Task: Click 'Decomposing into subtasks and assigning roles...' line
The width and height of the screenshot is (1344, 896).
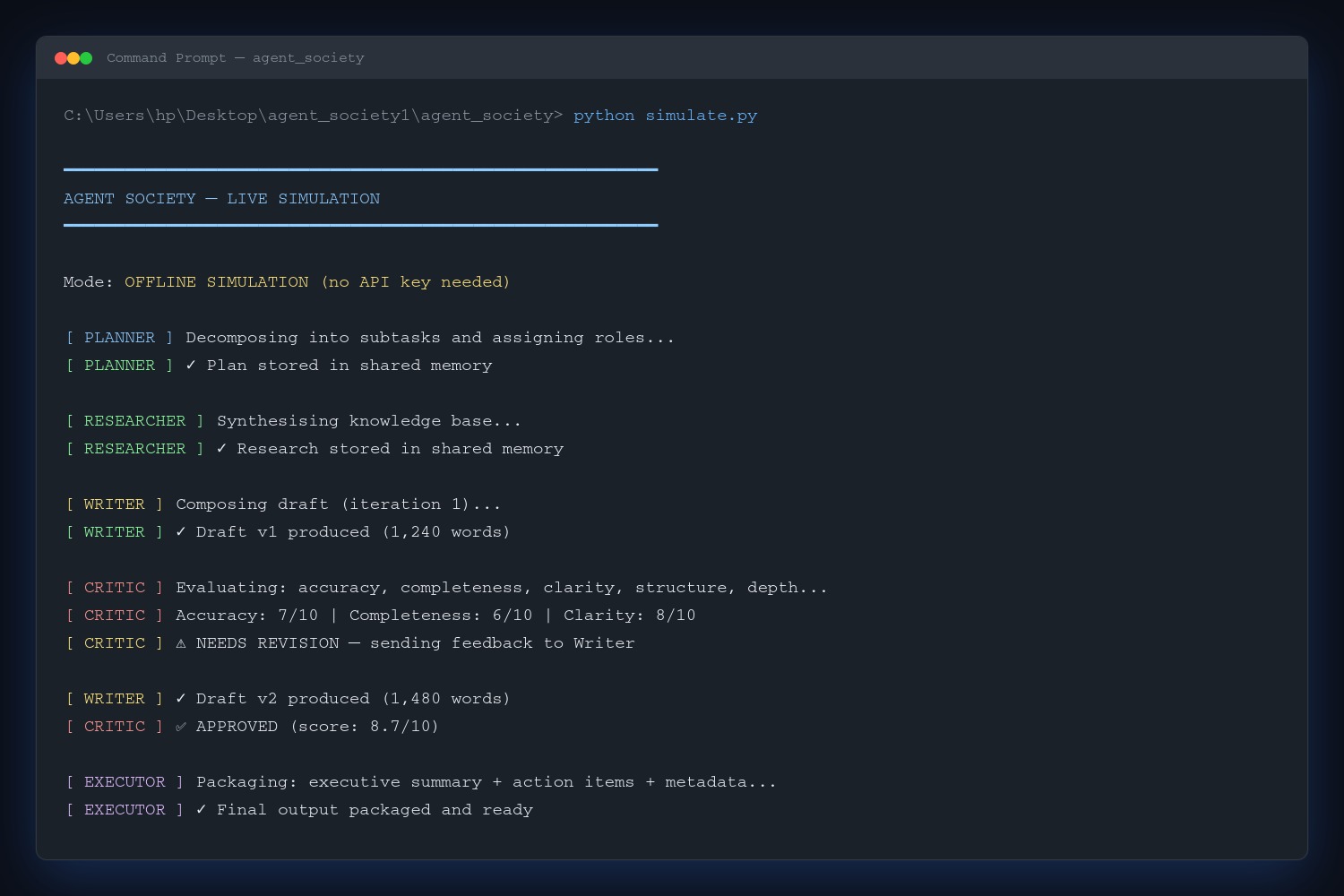Action: coord(430,338)
